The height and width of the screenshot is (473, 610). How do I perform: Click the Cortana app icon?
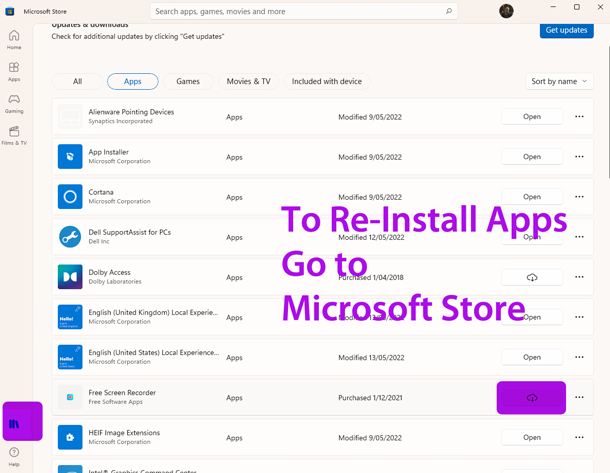(70, 196)
